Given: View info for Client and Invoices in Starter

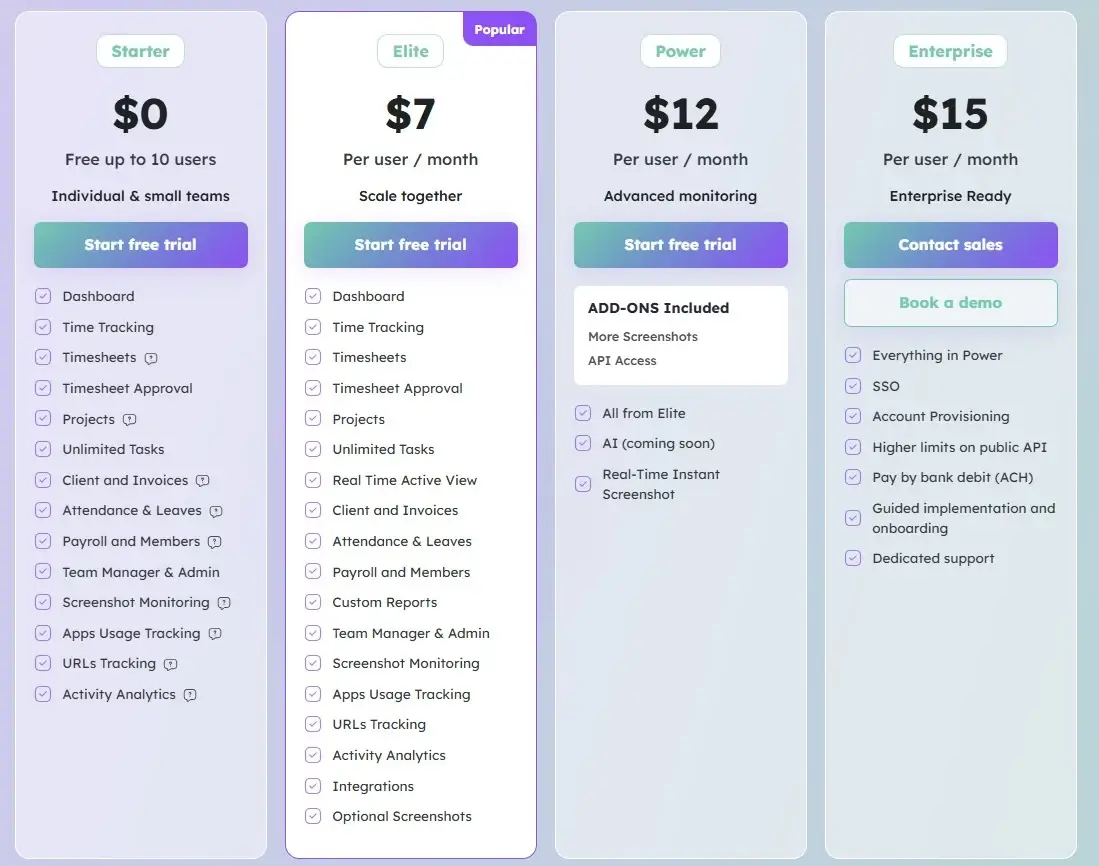Looking at the screenshot, I should pyautogui.click(x=202, y=480).
